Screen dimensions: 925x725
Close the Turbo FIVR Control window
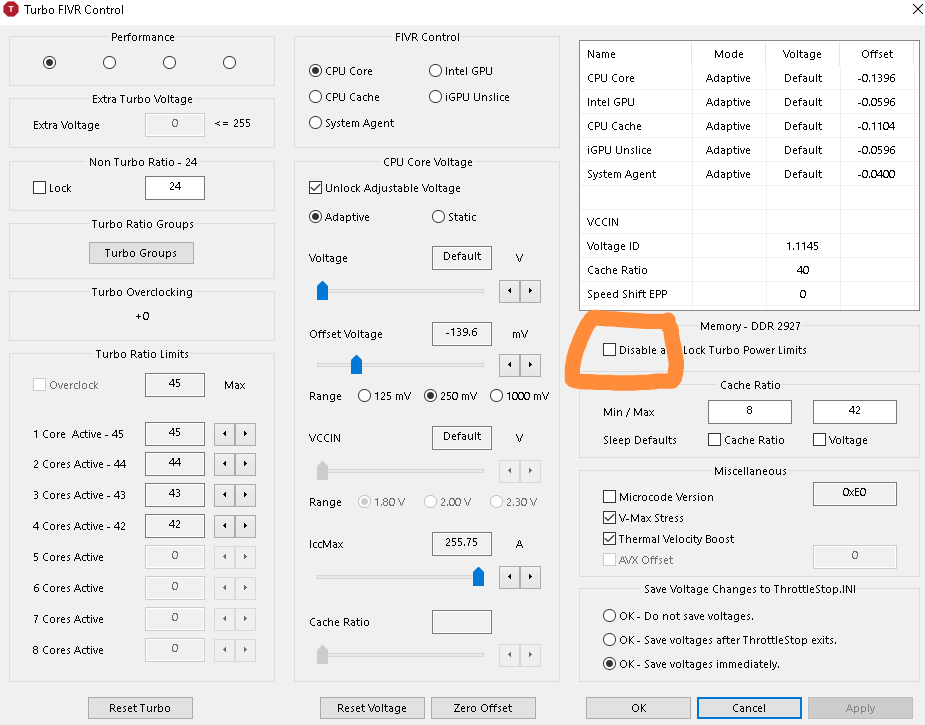[917, 9]
